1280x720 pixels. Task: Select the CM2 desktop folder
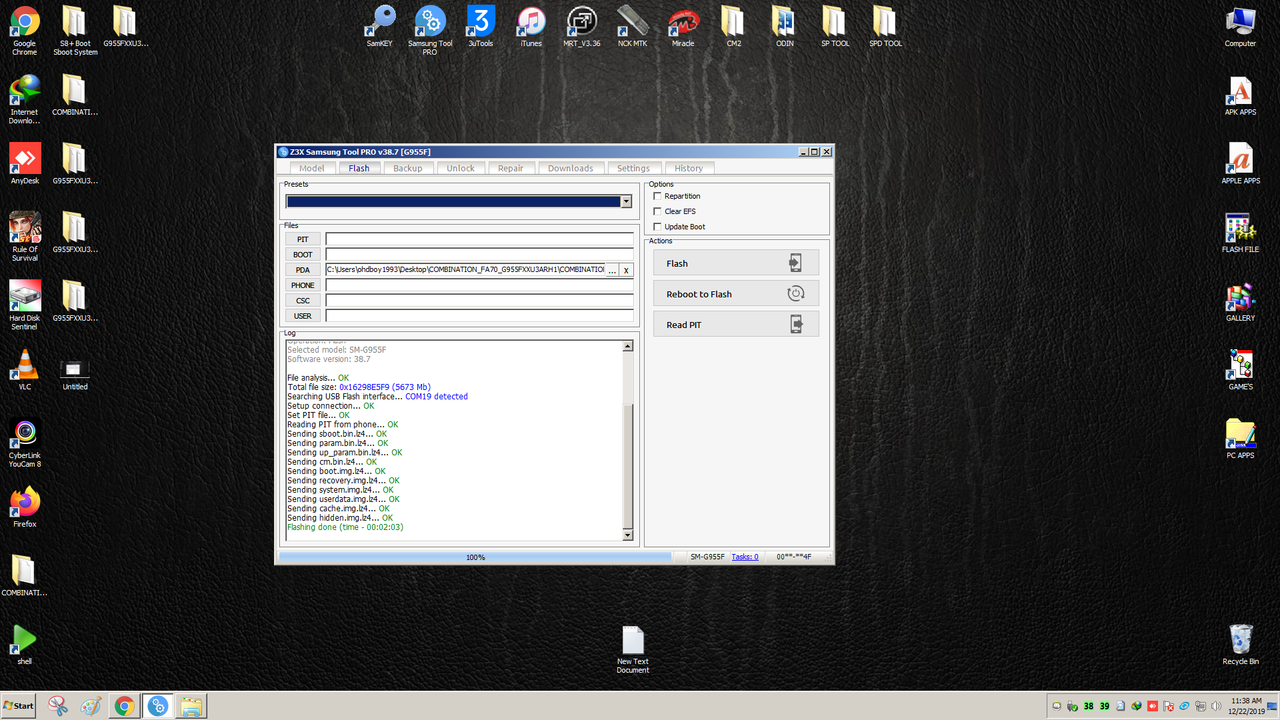coord(733,27)
